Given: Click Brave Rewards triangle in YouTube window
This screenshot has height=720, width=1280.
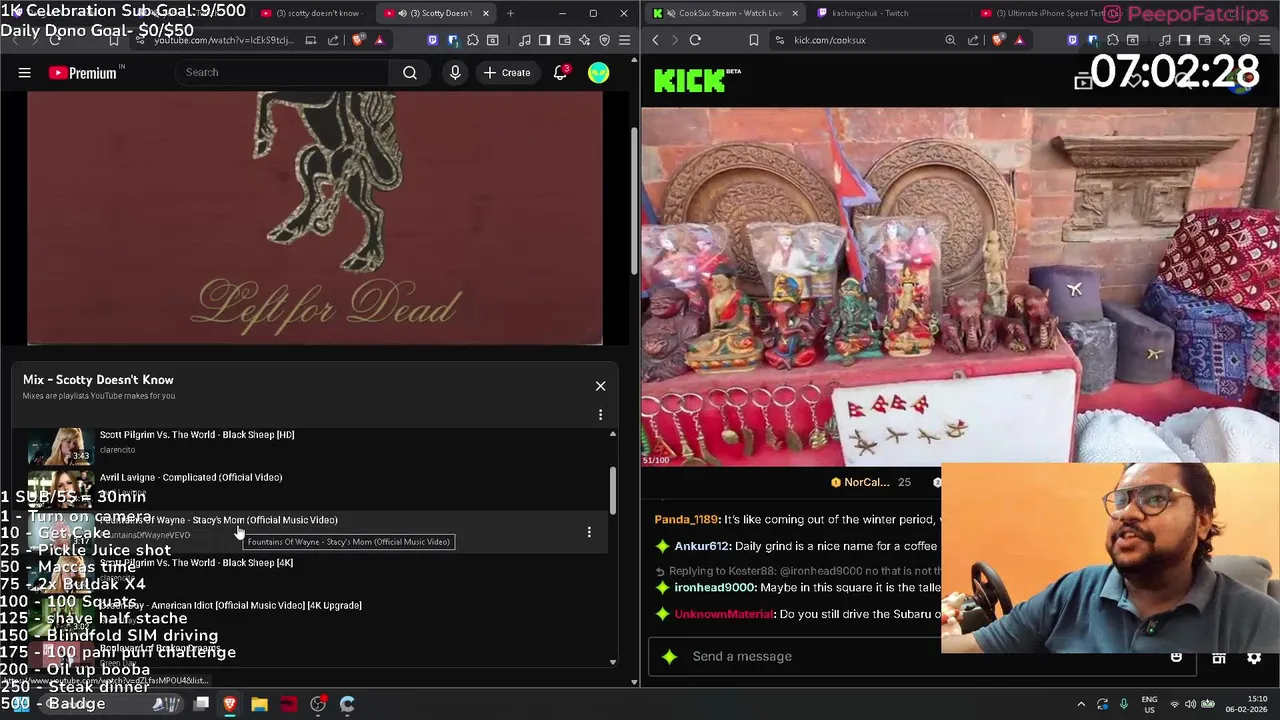Looking at the screenshot, I should (379, 40).
